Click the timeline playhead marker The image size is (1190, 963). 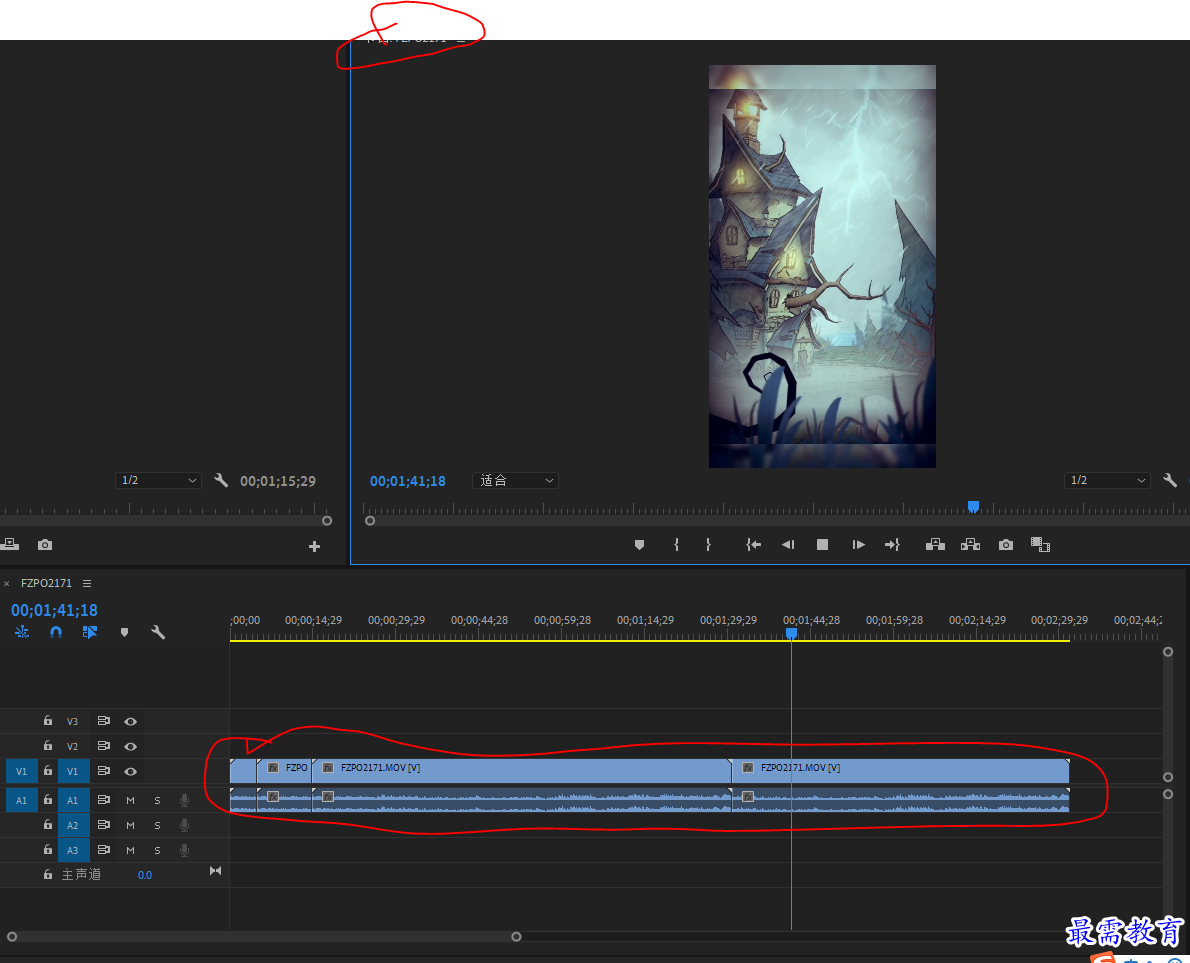[x=792, y=633]
